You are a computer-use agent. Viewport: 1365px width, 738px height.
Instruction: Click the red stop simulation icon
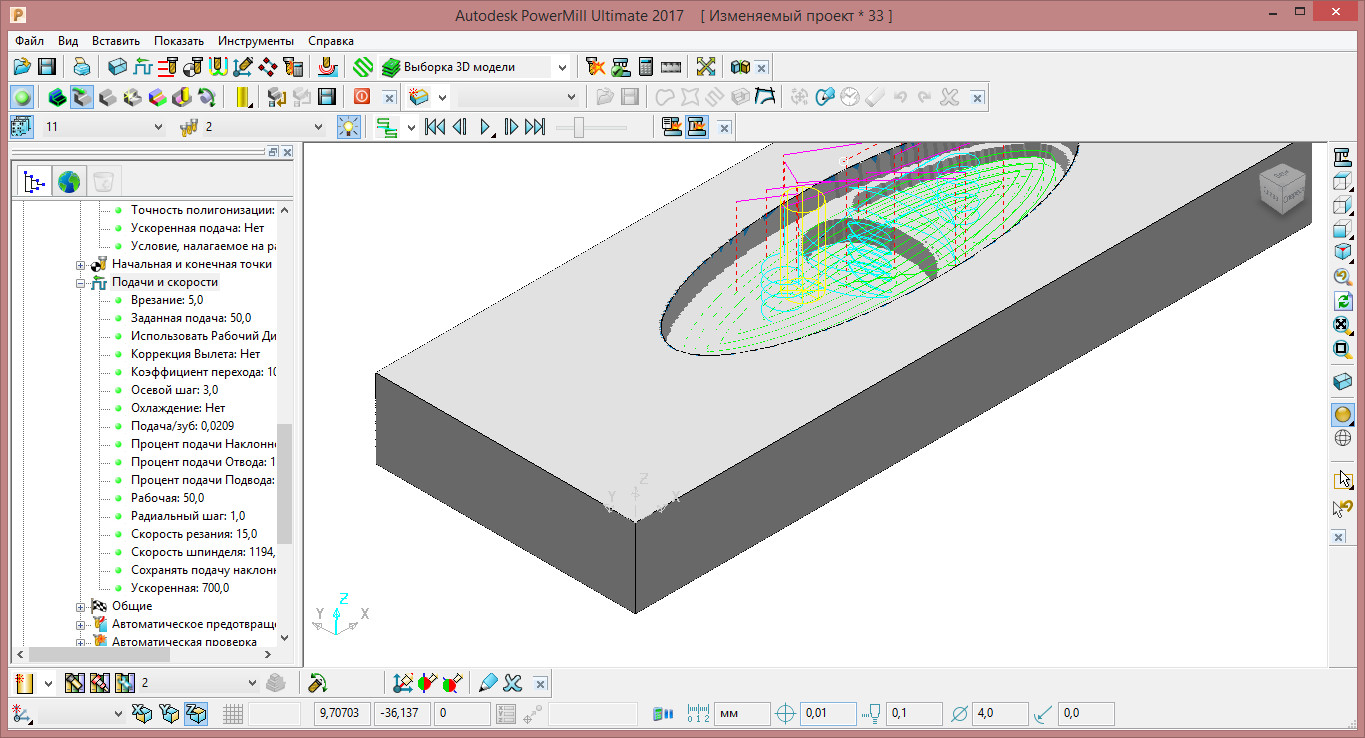(x=362, y=97)
